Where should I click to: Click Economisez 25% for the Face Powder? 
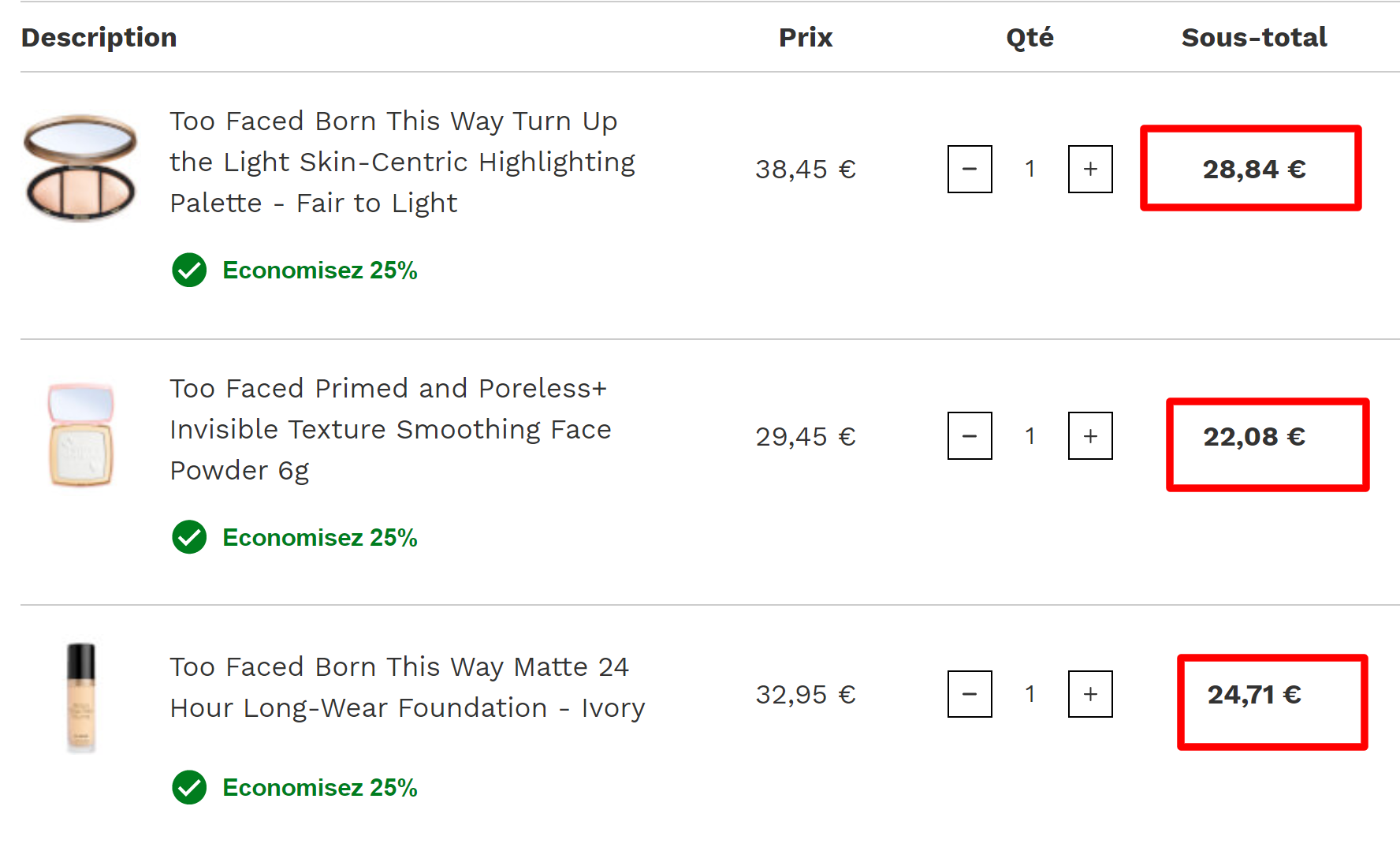coord(319,538)
